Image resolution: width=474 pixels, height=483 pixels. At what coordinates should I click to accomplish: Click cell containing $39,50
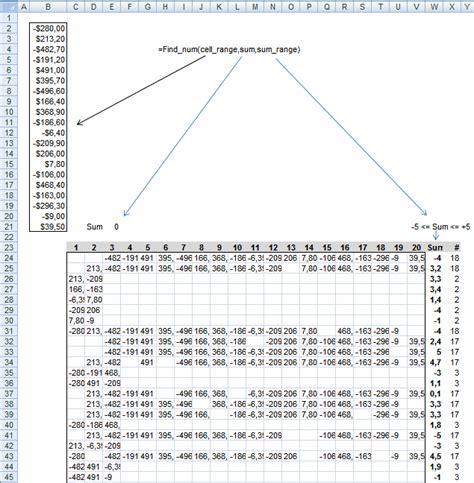point(48,227)
